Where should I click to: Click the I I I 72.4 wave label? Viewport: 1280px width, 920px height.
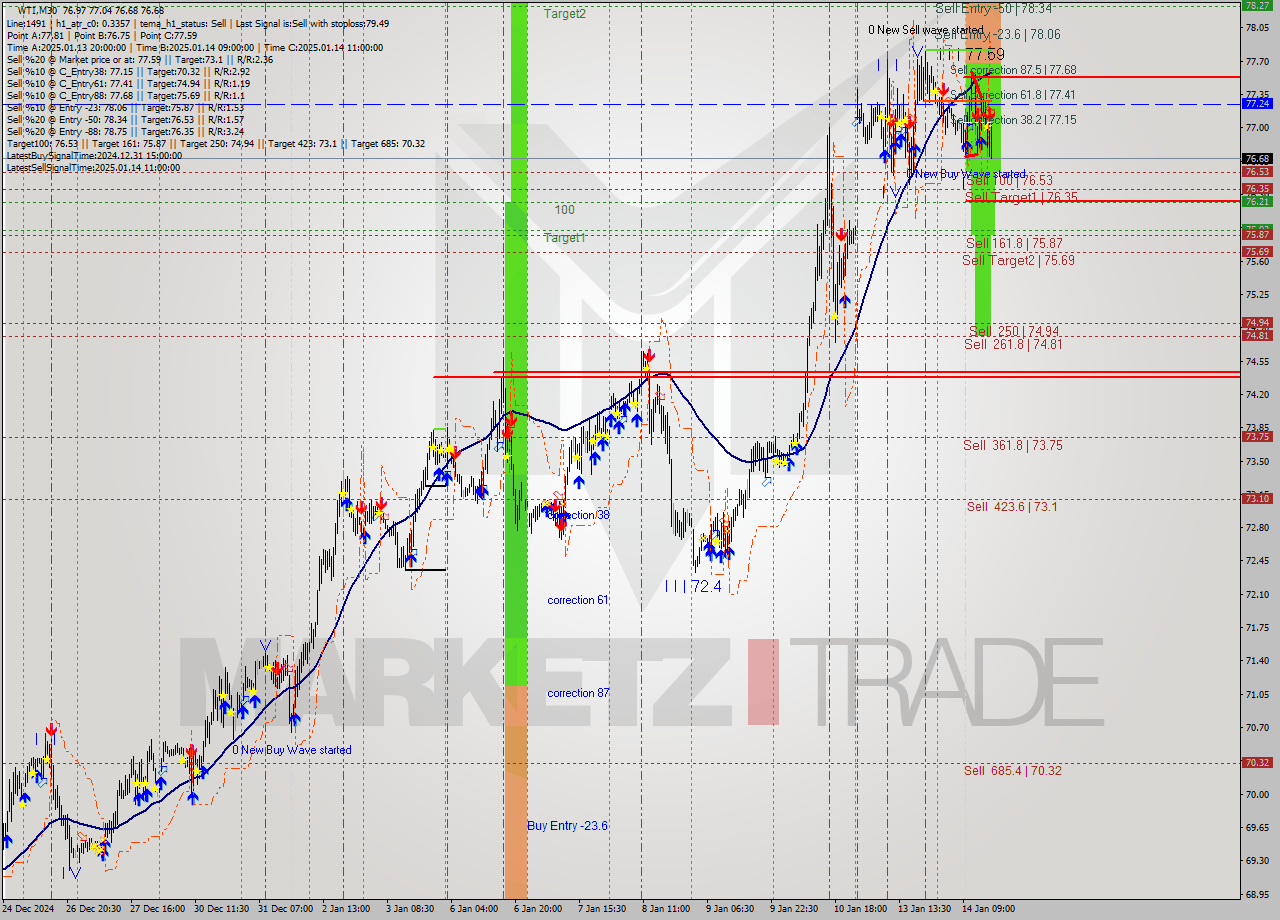pos(693,587)
